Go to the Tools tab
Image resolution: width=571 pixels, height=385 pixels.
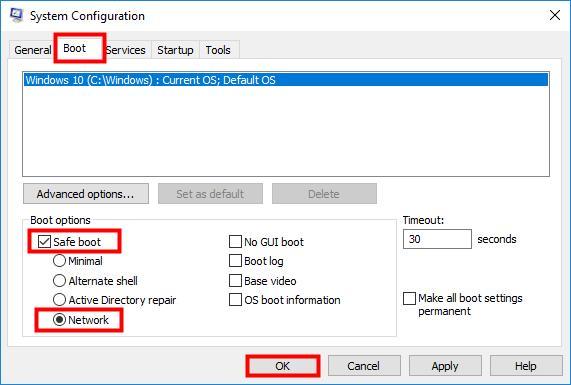218,50
